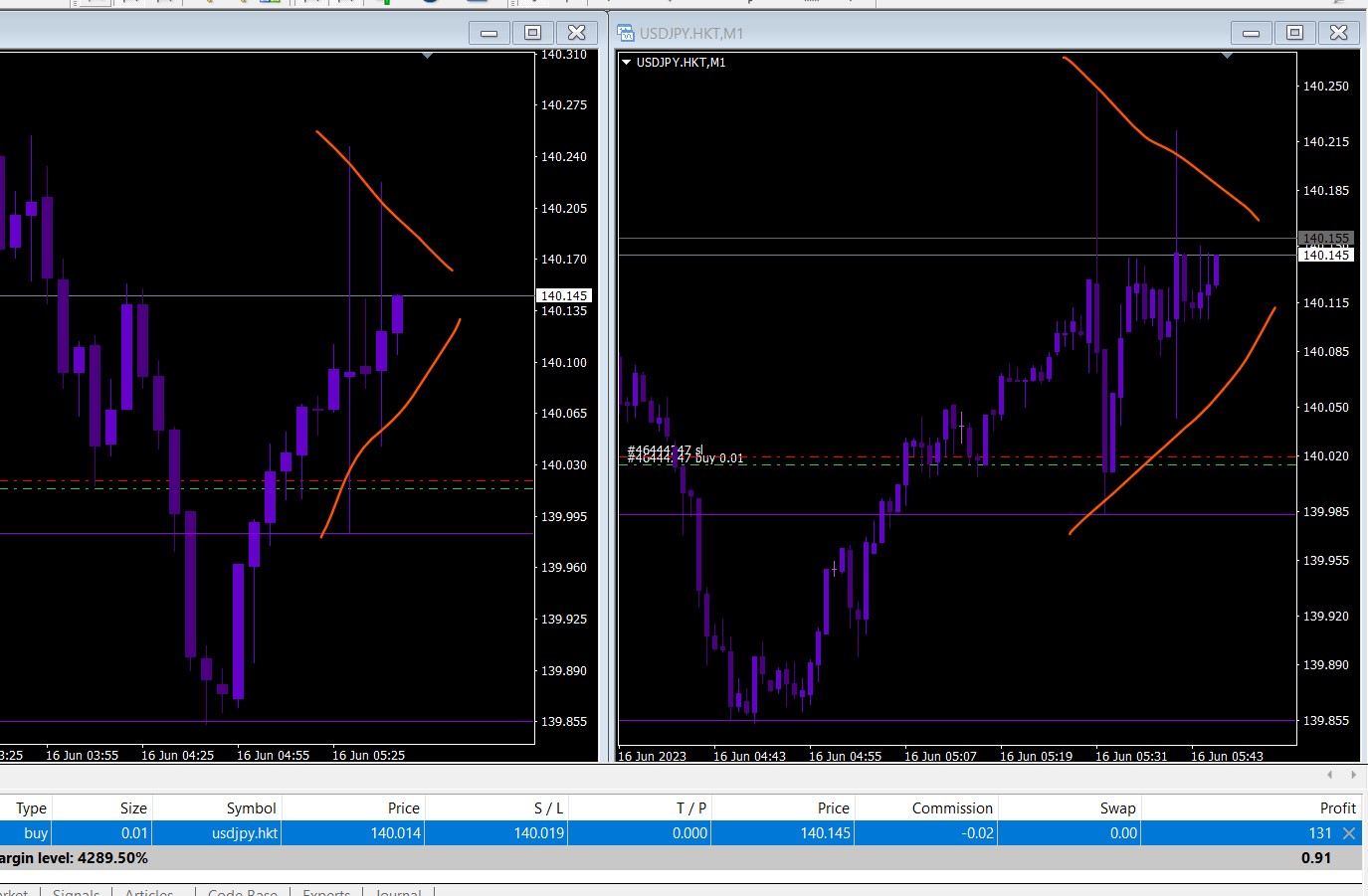Click the Price header above 140.145
This screenshot has width=1368, height=896.
tap(834, 807)
